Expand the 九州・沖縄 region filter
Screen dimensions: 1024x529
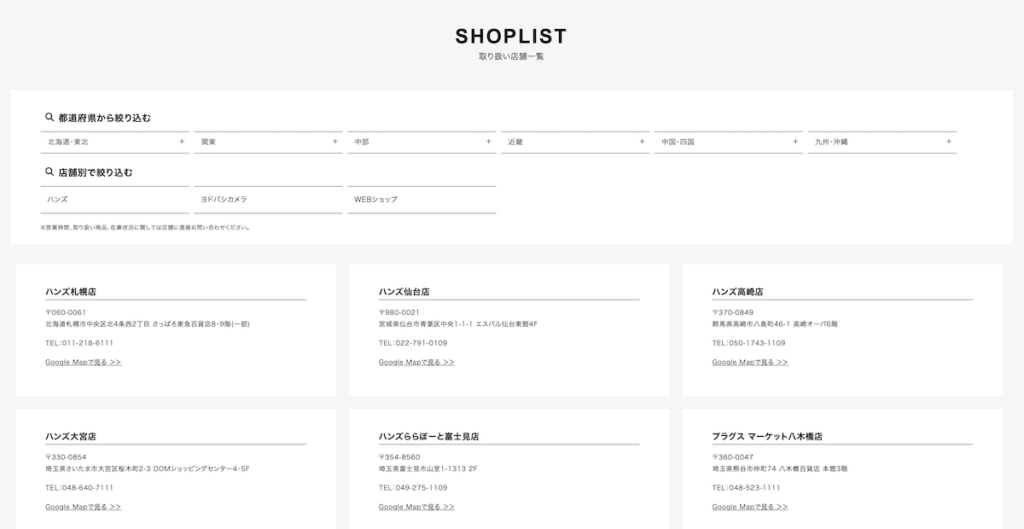point(882,142)
